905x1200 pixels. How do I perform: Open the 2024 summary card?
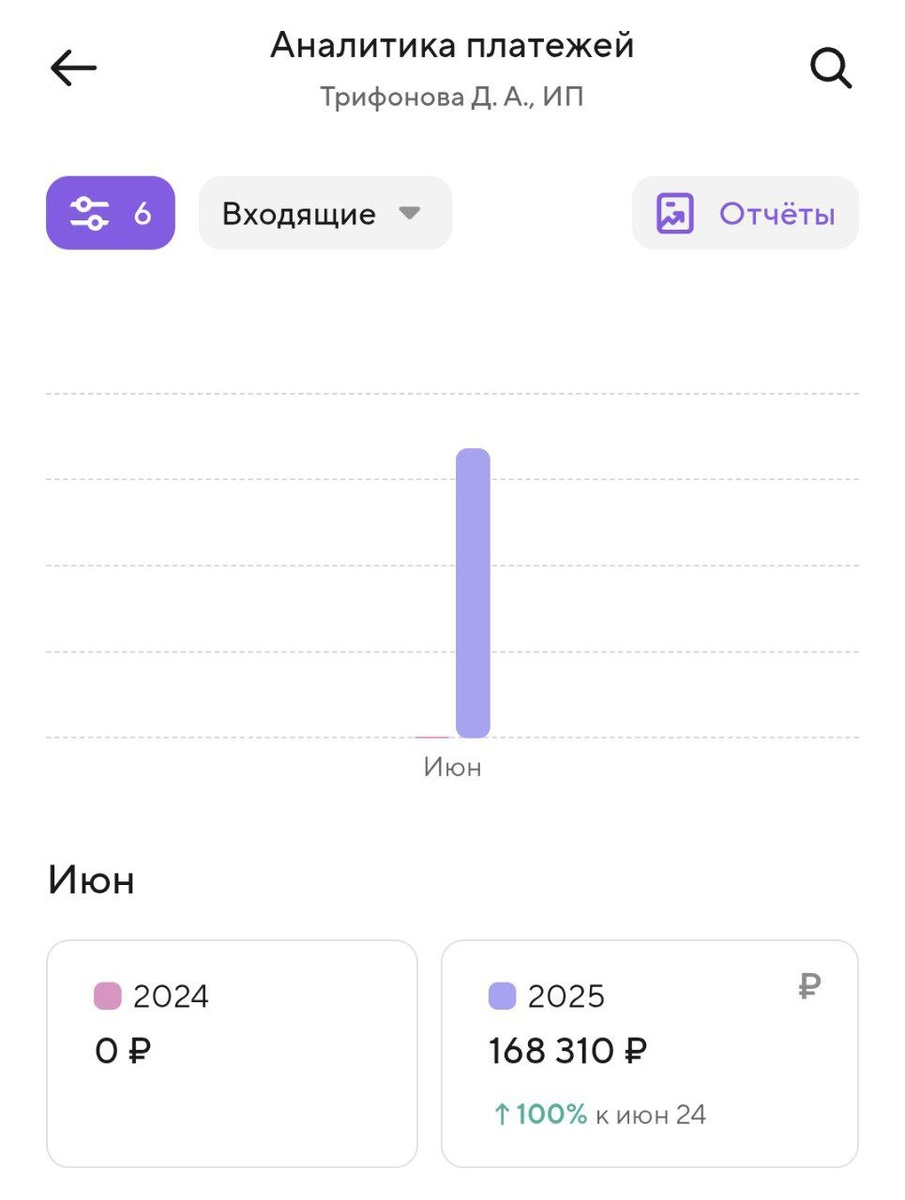click(232, 1054)
